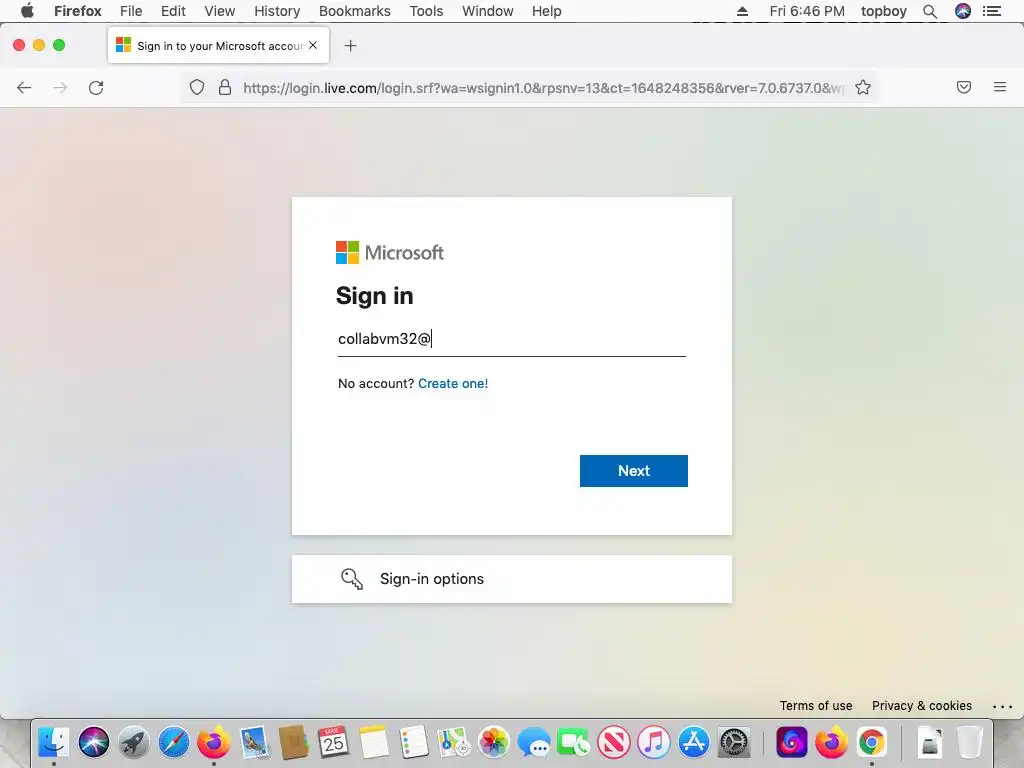Click the Create one! link
The height and width of the screenshot is (768, 1024).
[453, 383]
